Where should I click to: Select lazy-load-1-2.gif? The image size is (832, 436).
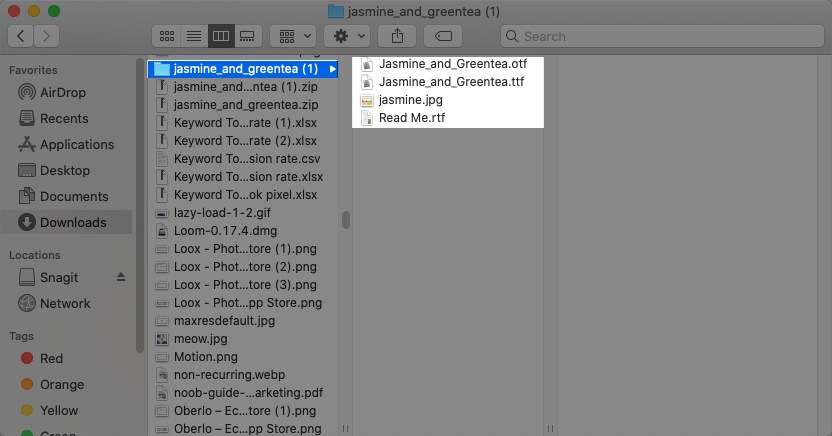(x=242, y=213)
